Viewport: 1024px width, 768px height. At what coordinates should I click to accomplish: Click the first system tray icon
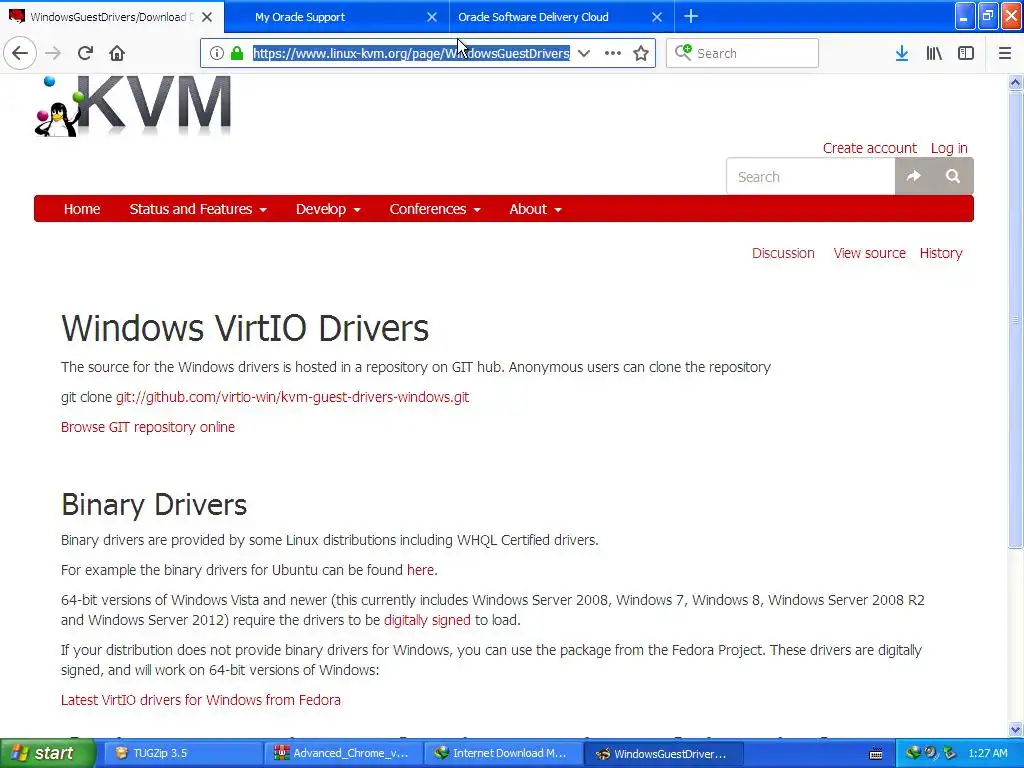912,753
